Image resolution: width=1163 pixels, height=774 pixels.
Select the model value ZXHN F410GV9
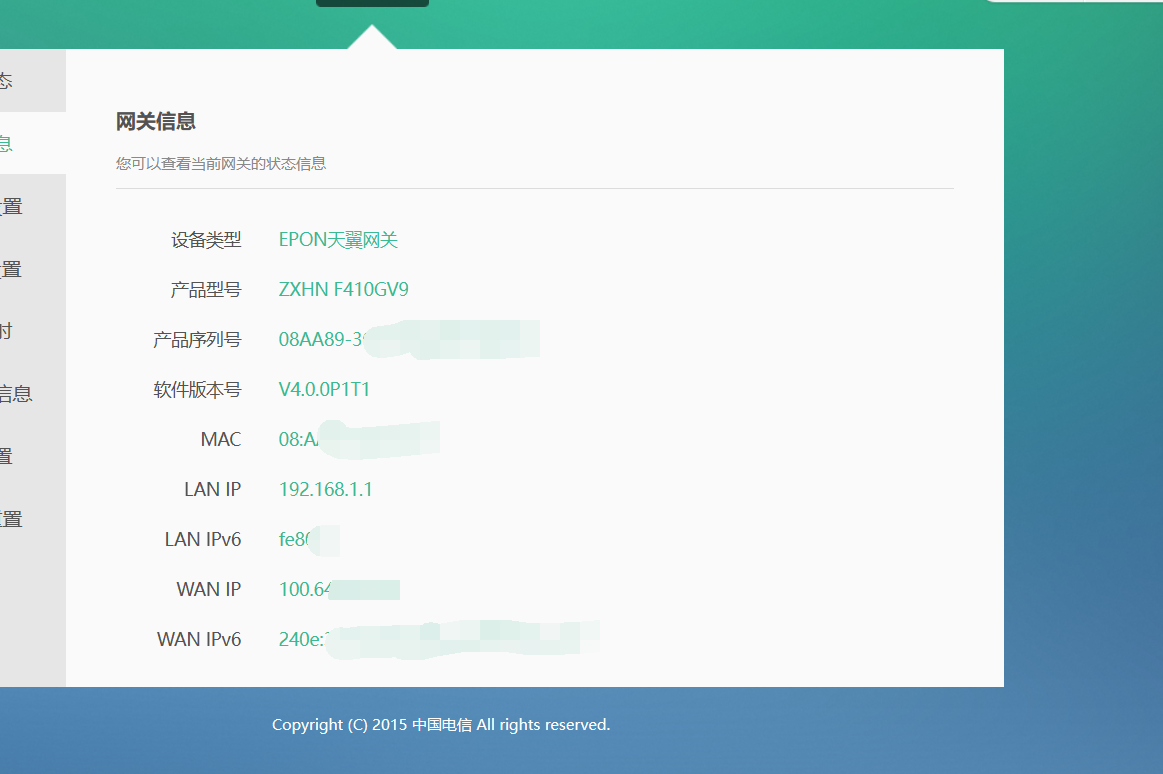click(x=343, y=290)
